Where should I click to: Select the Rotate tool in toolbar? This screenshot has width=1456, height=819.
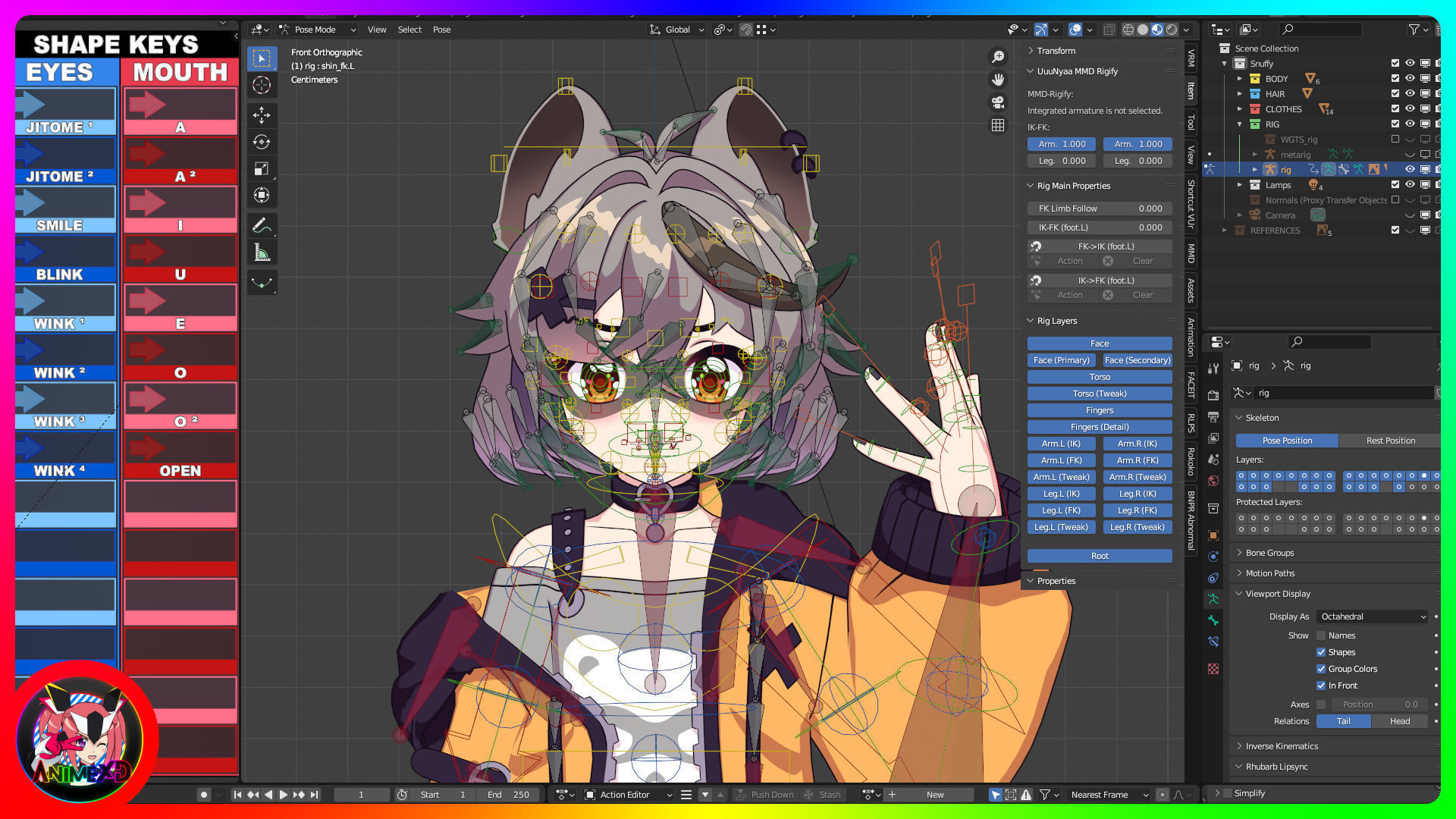coord(262,142)
